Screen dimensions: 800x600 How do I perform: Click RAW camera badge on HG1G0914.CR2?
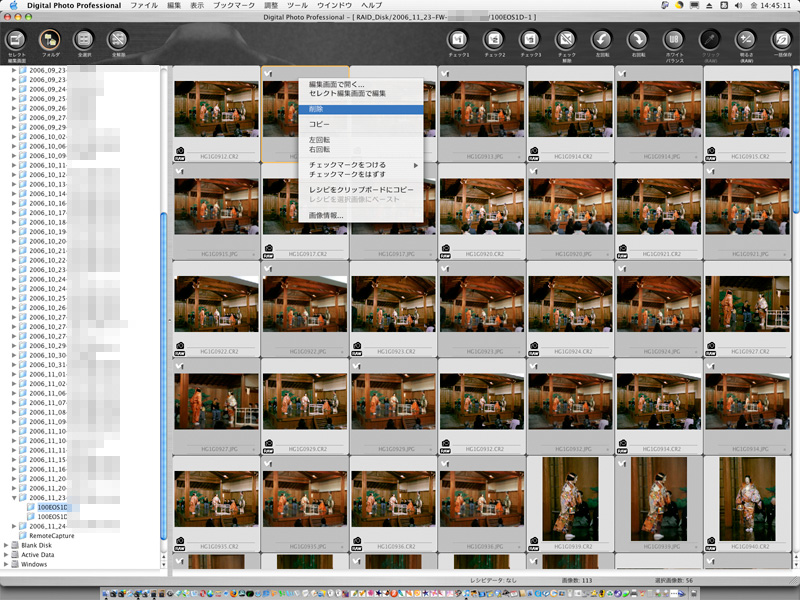click(x=534, y=154)
